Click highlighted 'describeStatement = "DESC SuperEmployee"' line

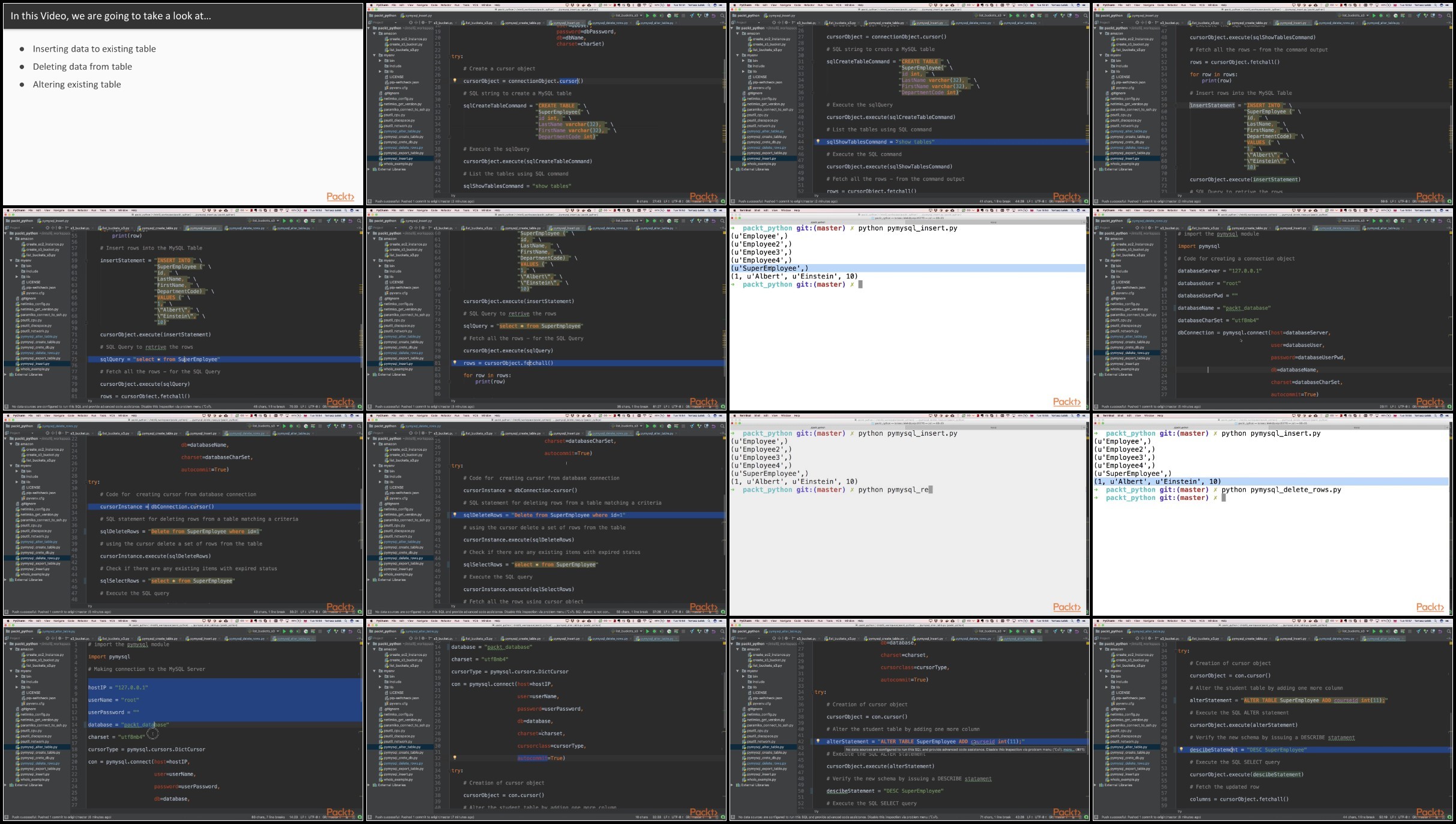[x=1314, y=750]
